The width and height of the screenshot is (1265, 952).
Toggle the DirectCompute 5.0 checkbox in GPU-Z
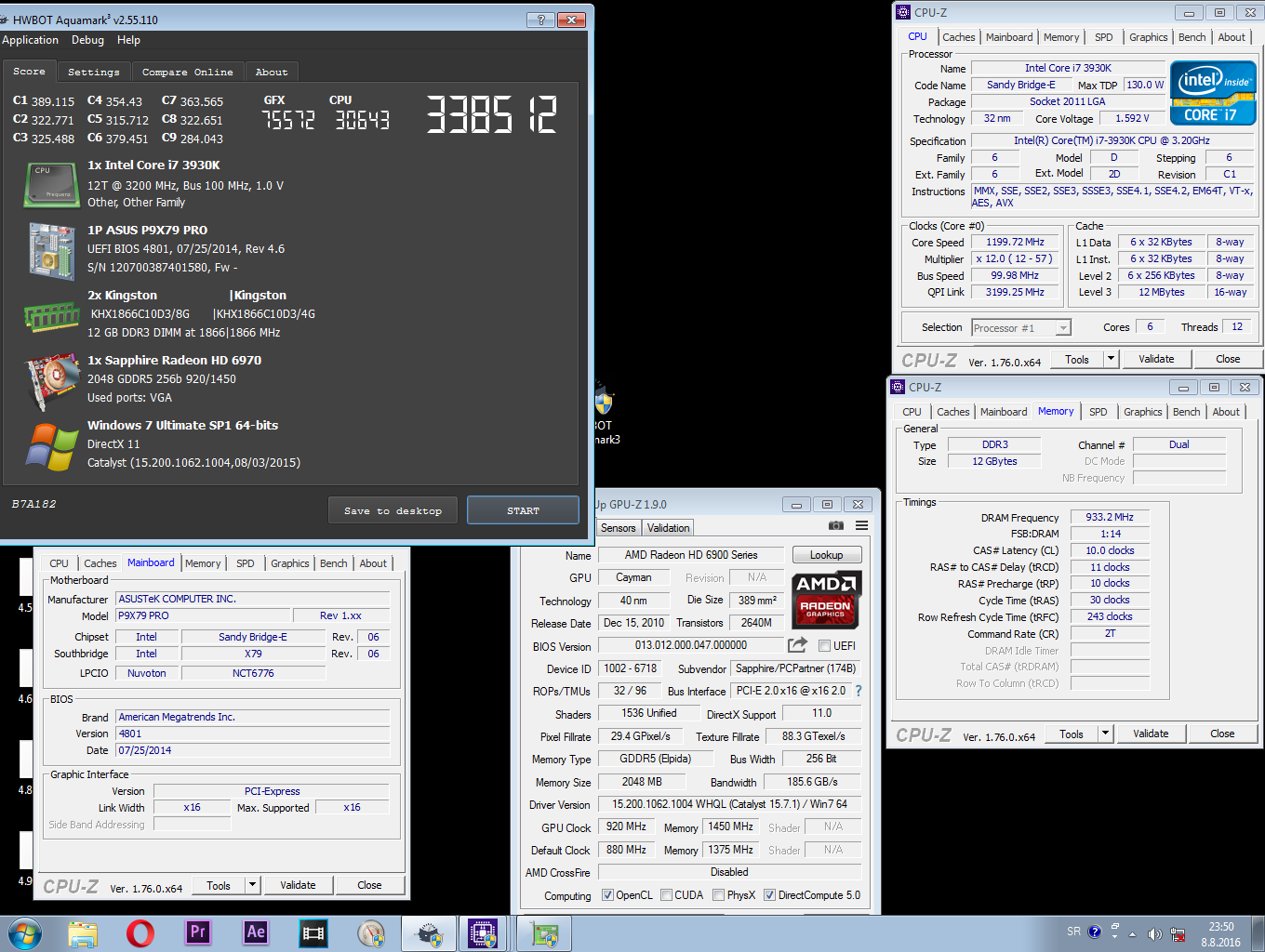(769, 895)
